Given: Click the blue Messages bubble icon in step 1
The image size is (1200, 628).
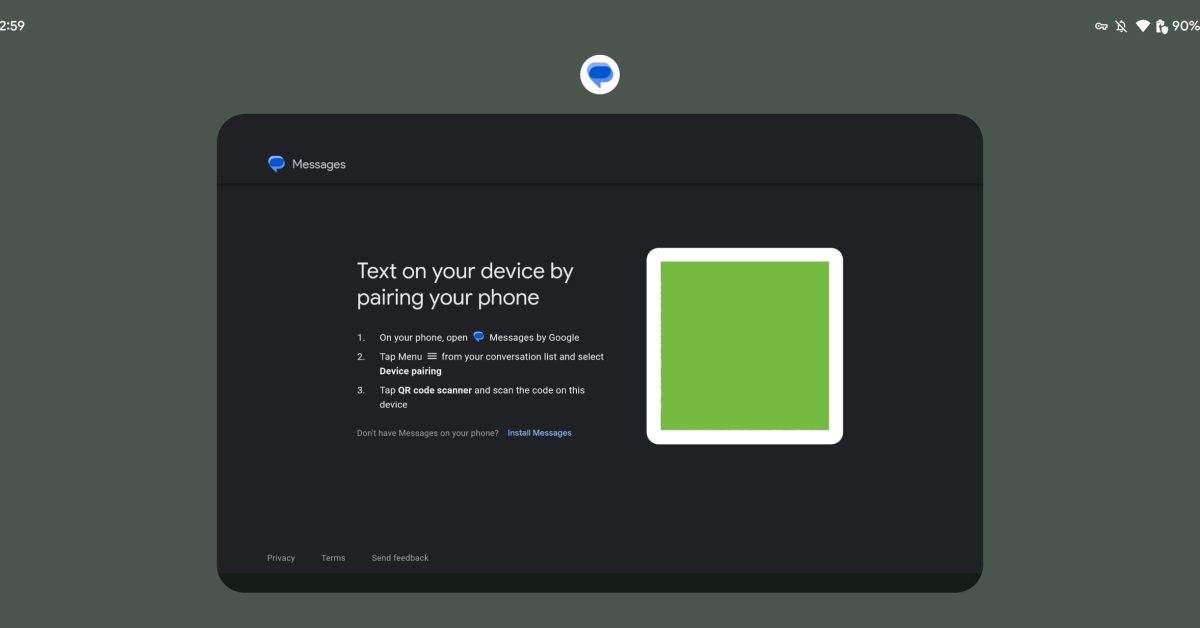Looking at the screenshot, I should [478, 337].
